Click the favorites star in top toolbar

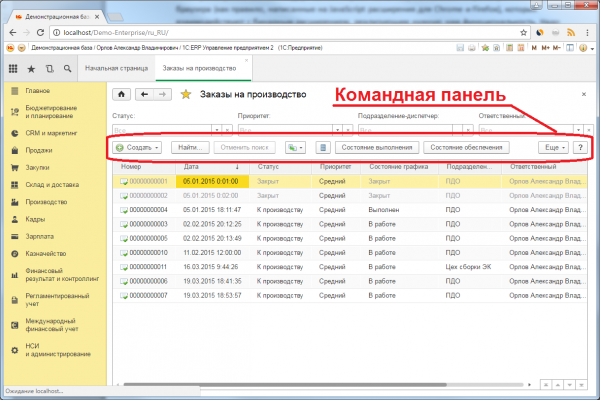(30, 69)
